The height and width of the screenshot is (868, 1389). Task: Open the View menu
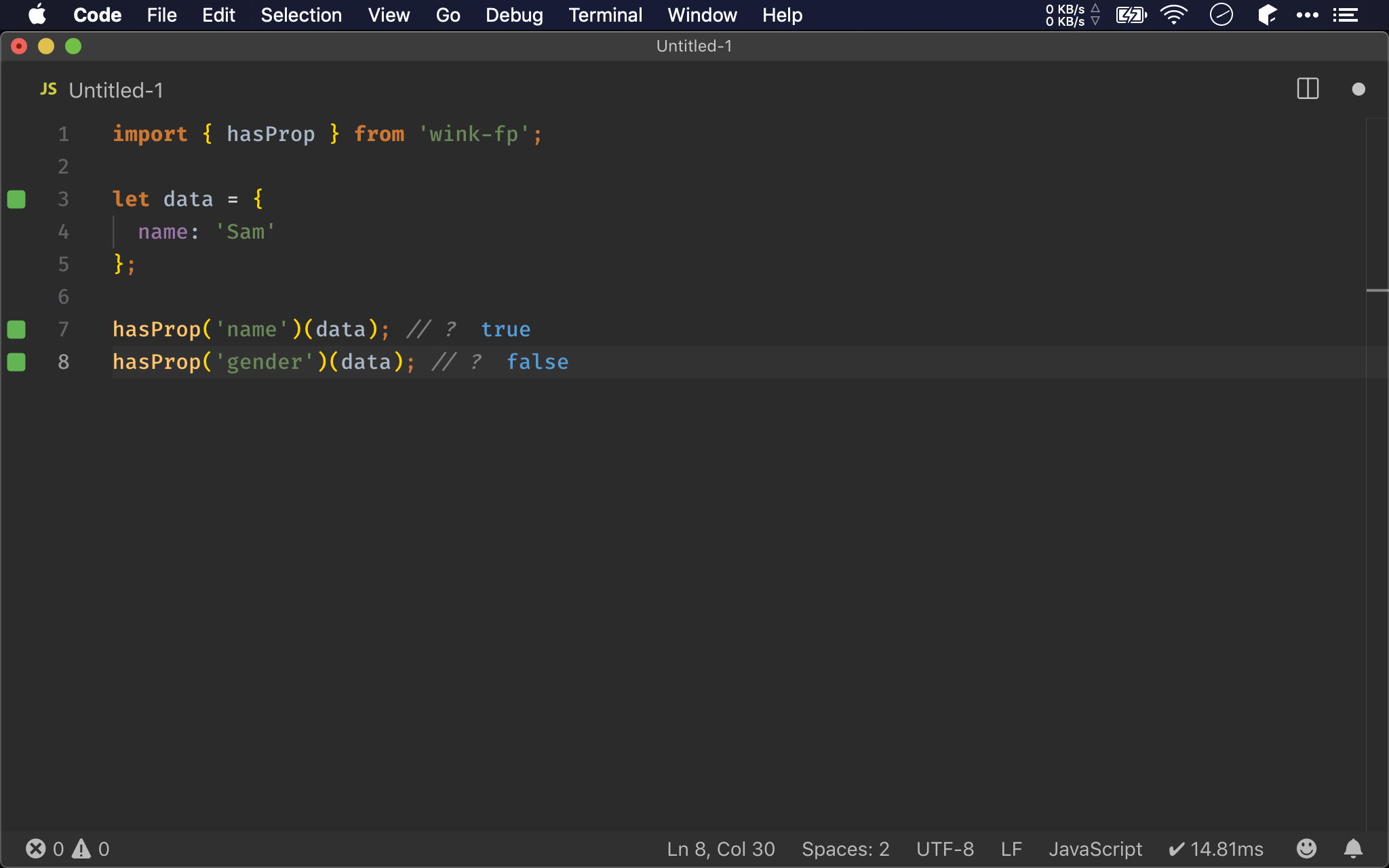tap(389, 15)
